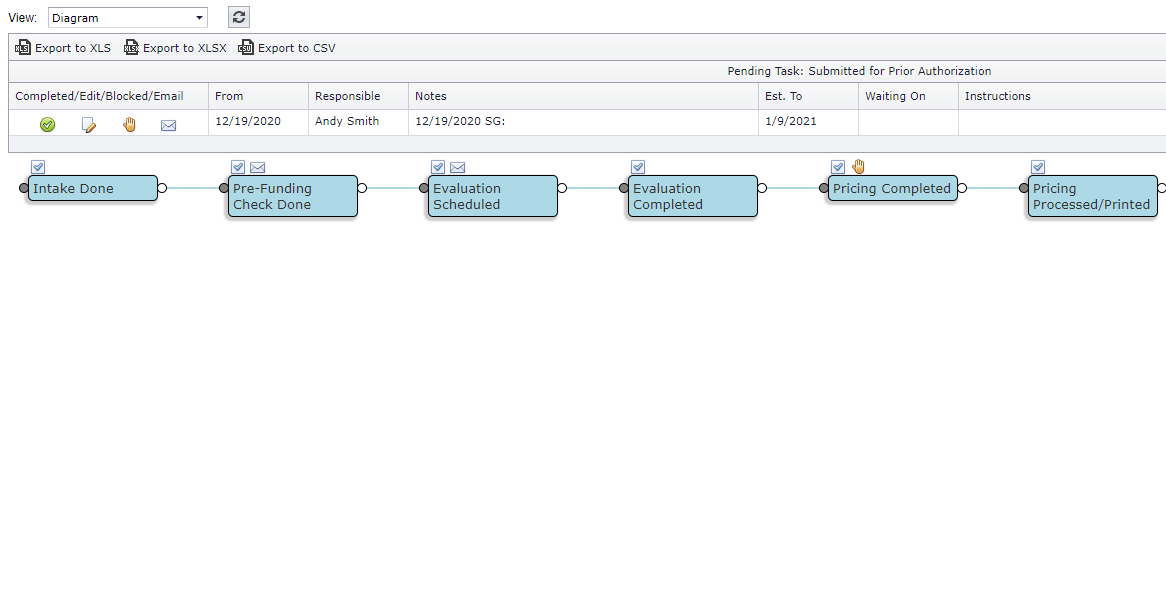Toggle checkbox above Evaluation Completed node
The image size is (1166, 616).
coord(638,167)
